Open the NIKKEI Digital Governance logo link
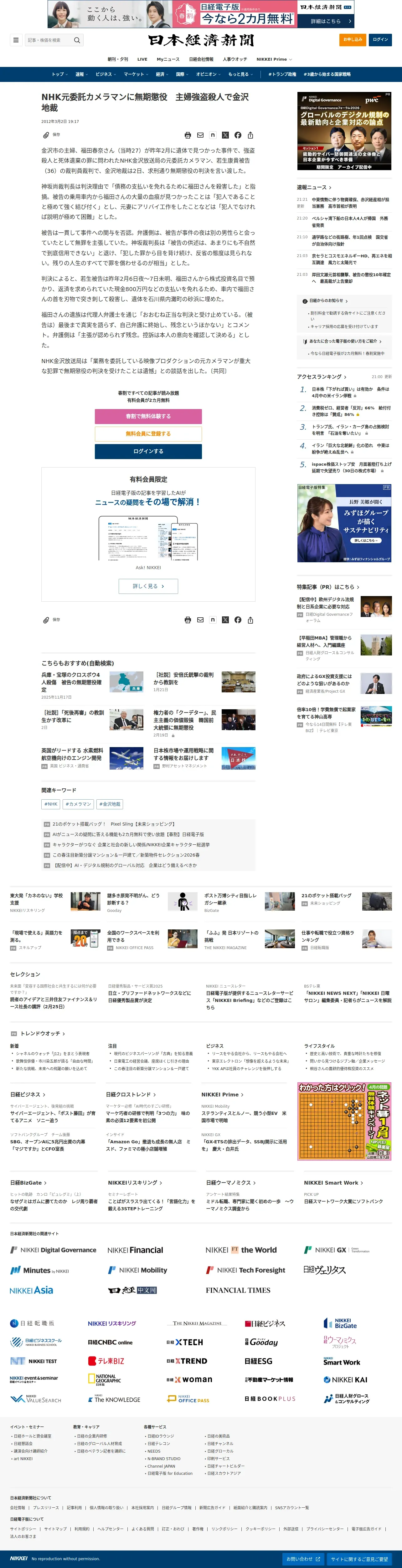The image size is (402, 1568). coord(53,1250)
